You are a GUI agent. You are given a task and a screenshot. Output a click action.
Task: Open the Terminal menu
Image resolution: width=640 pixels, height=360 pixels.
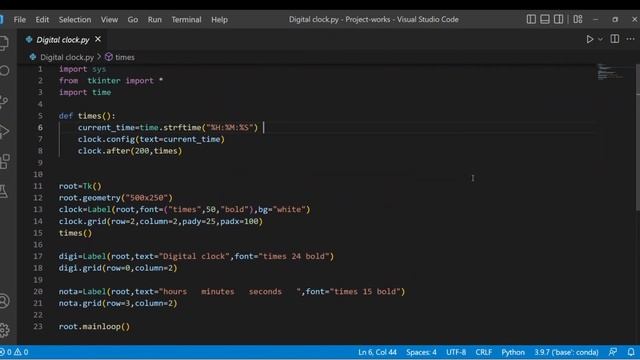186,20
